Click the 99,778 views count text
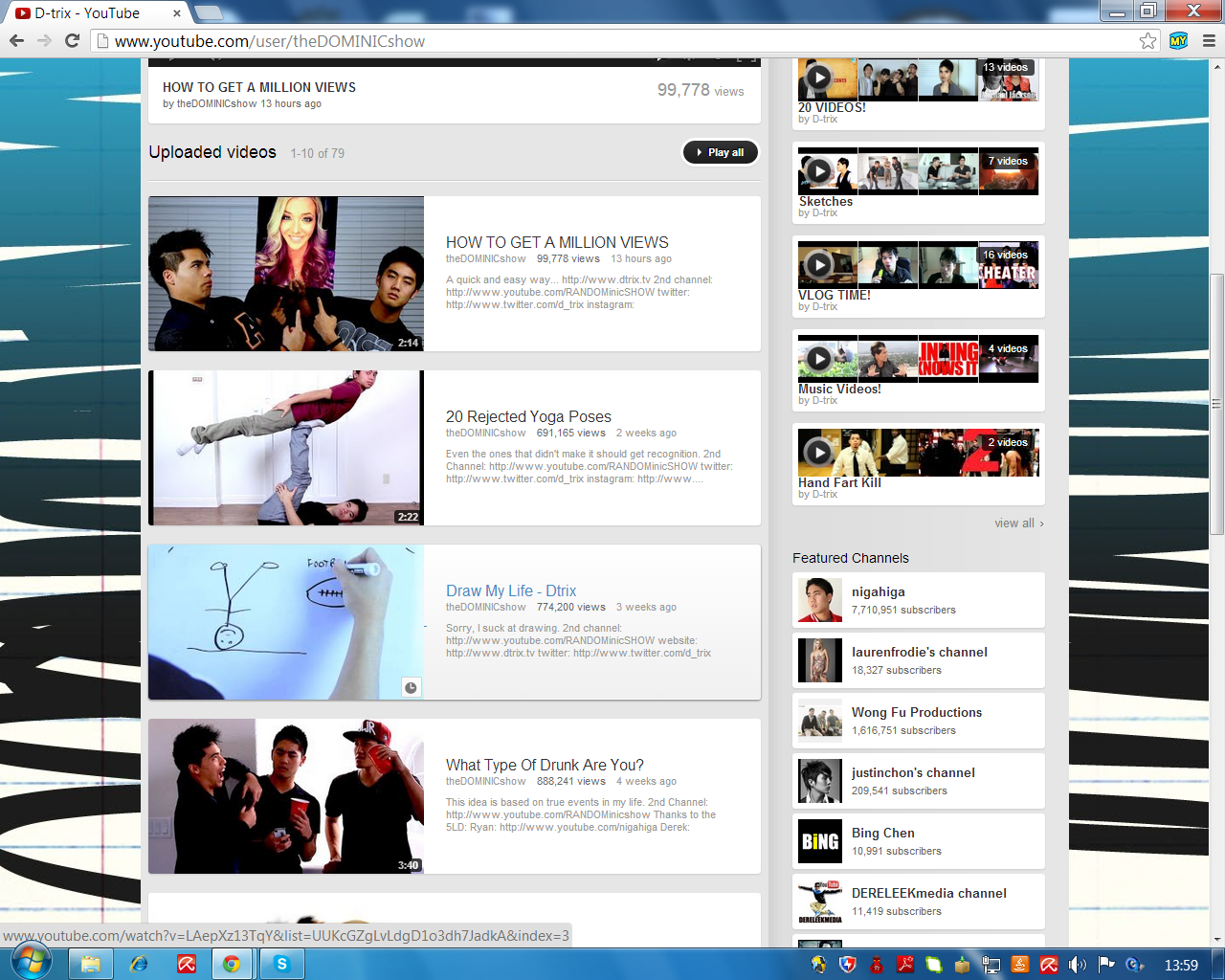This screenshot has height=980, width=1225. click(x=701, y=90)
